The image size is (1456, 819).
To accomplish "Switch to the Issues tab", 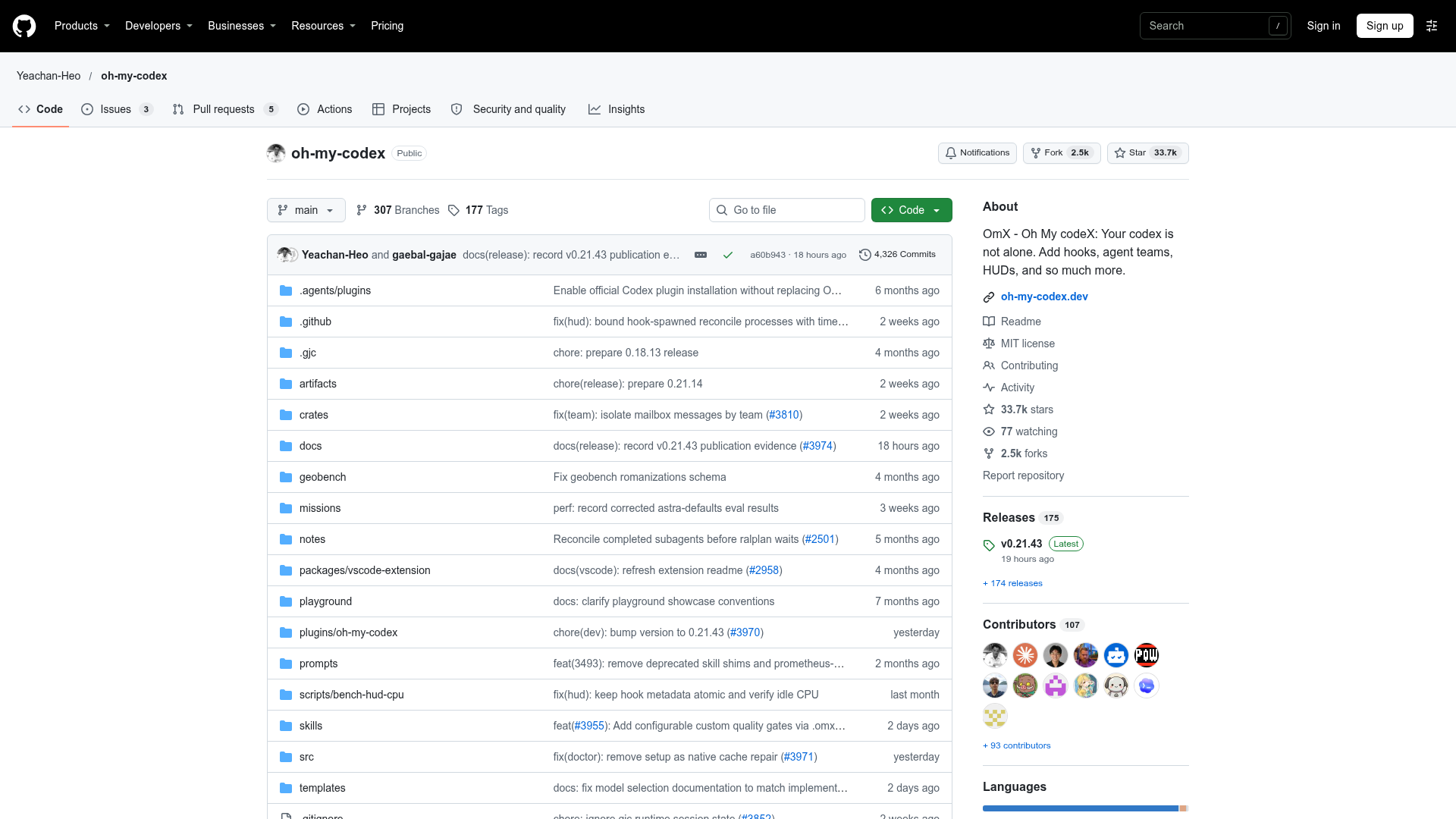I will [117, 109].
